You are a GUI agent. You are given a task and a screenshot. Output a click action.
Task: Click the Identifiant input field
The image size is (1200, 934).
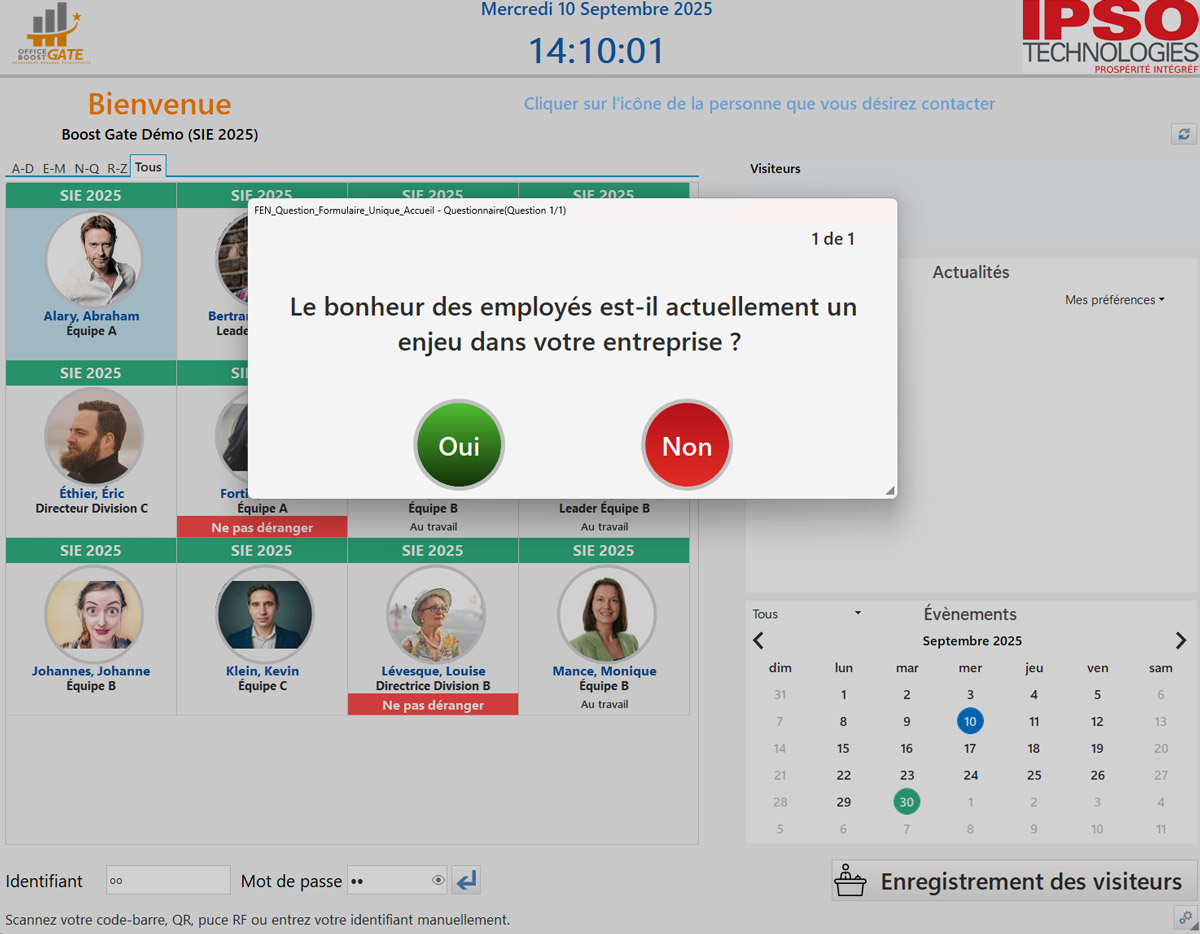pos(168,880)
